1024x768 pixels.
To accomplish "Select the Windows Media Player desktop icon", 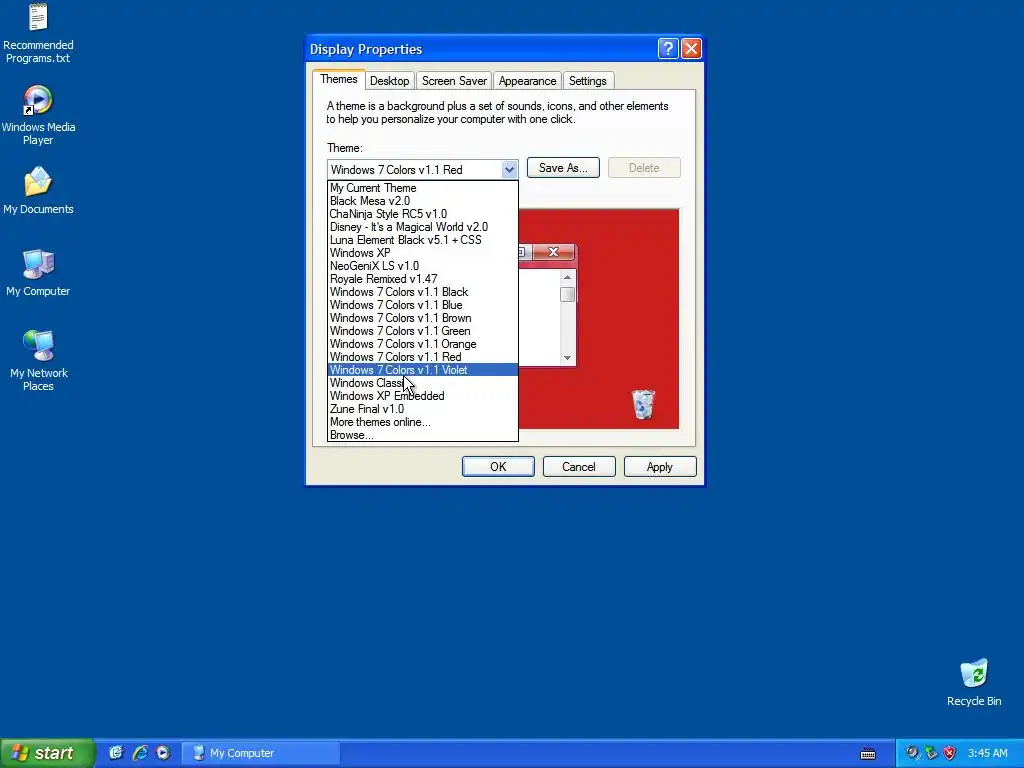I will click(x=38, y=115).
